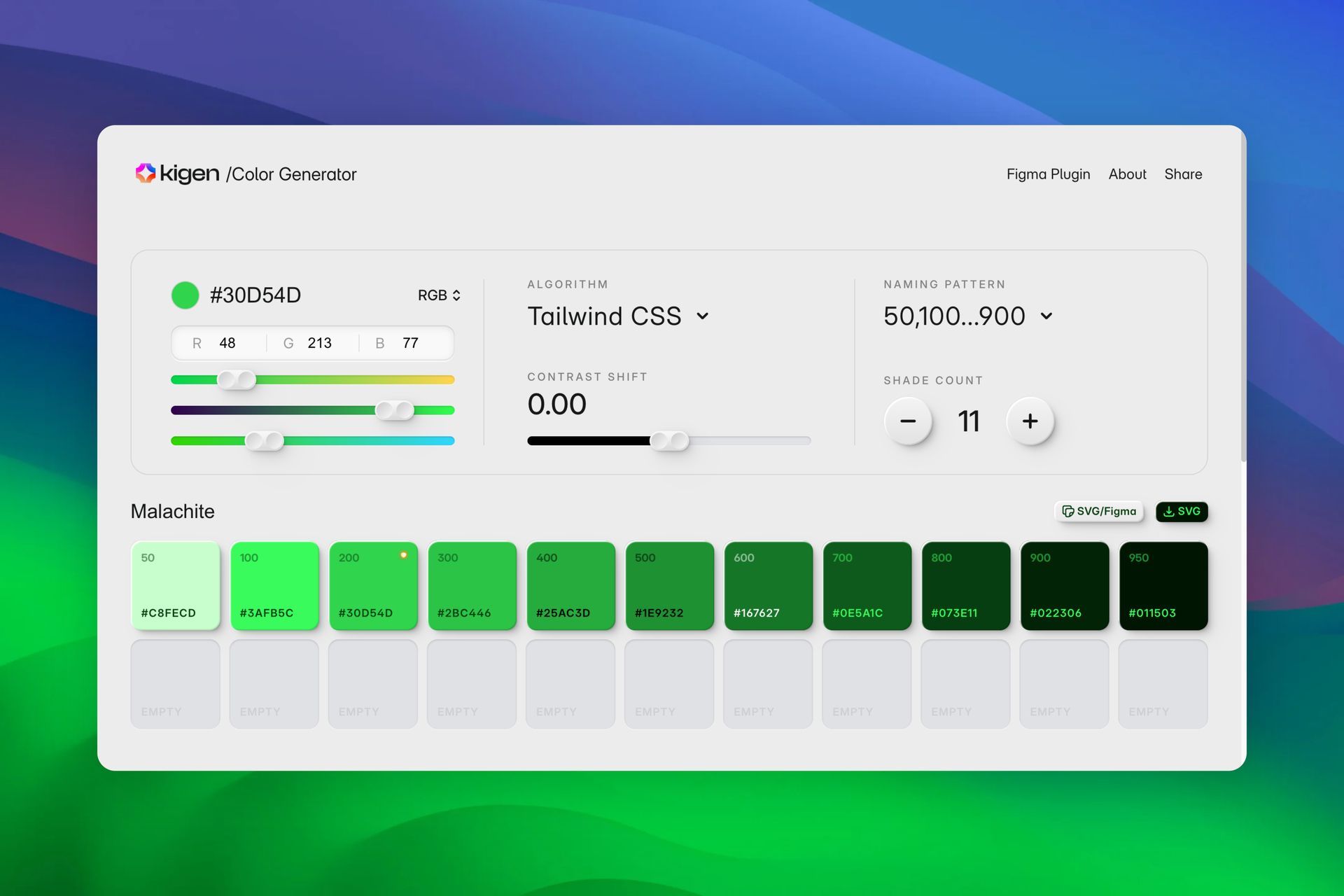Click the green base color circle
1344x896 pixels.
click(x=185, y=295)
